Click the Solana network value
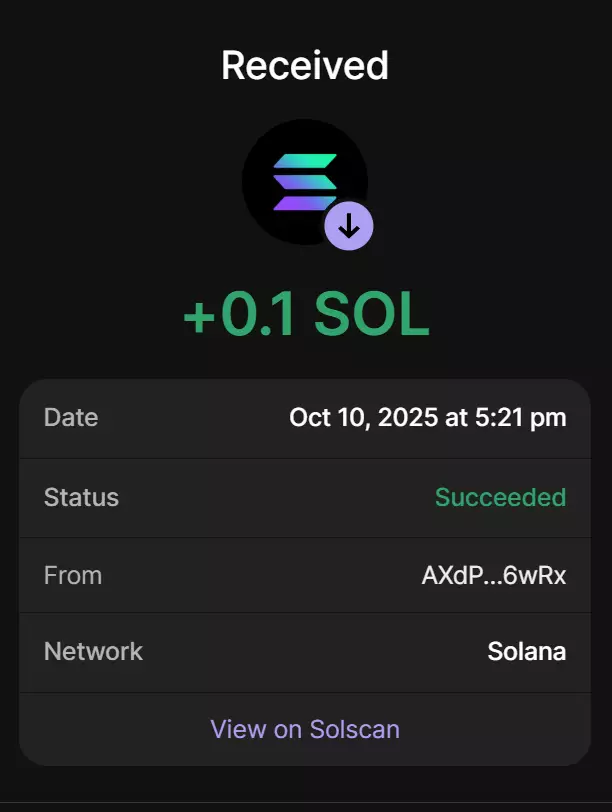The width and height of the screenshot is (612, 812). (x=526, y=652)
